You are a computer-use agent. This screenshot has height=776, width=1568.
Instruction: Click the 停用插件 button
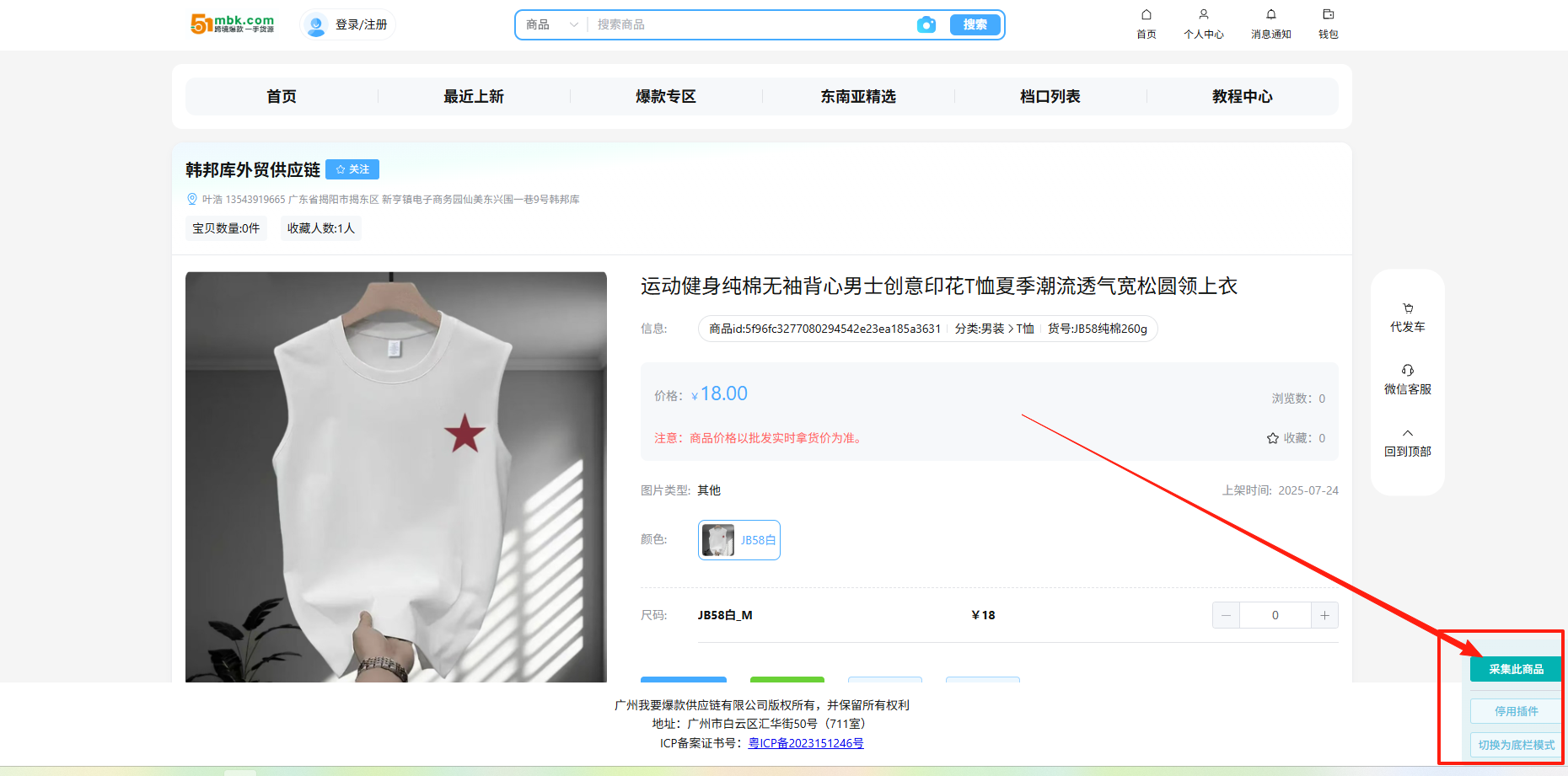[x=1516, y=711]
